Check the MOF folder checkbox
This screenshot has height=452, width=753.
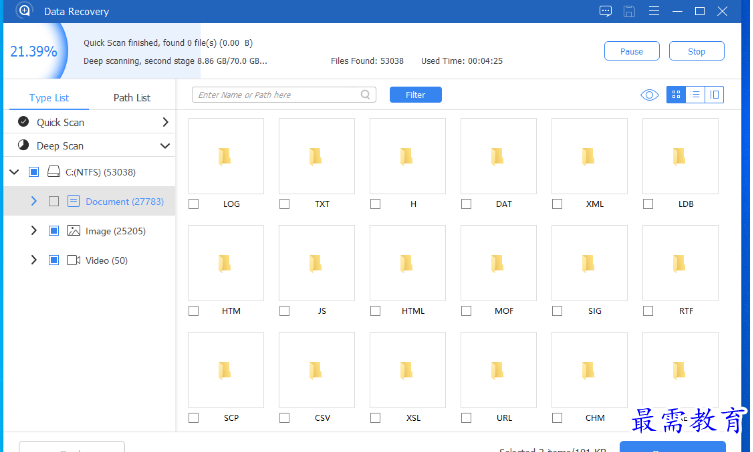tap(466, 311)
